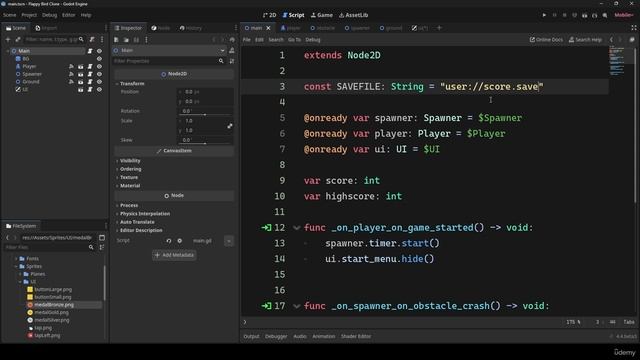Fold the function at line 12
640x360 pixels.
[x=297, y=228]
